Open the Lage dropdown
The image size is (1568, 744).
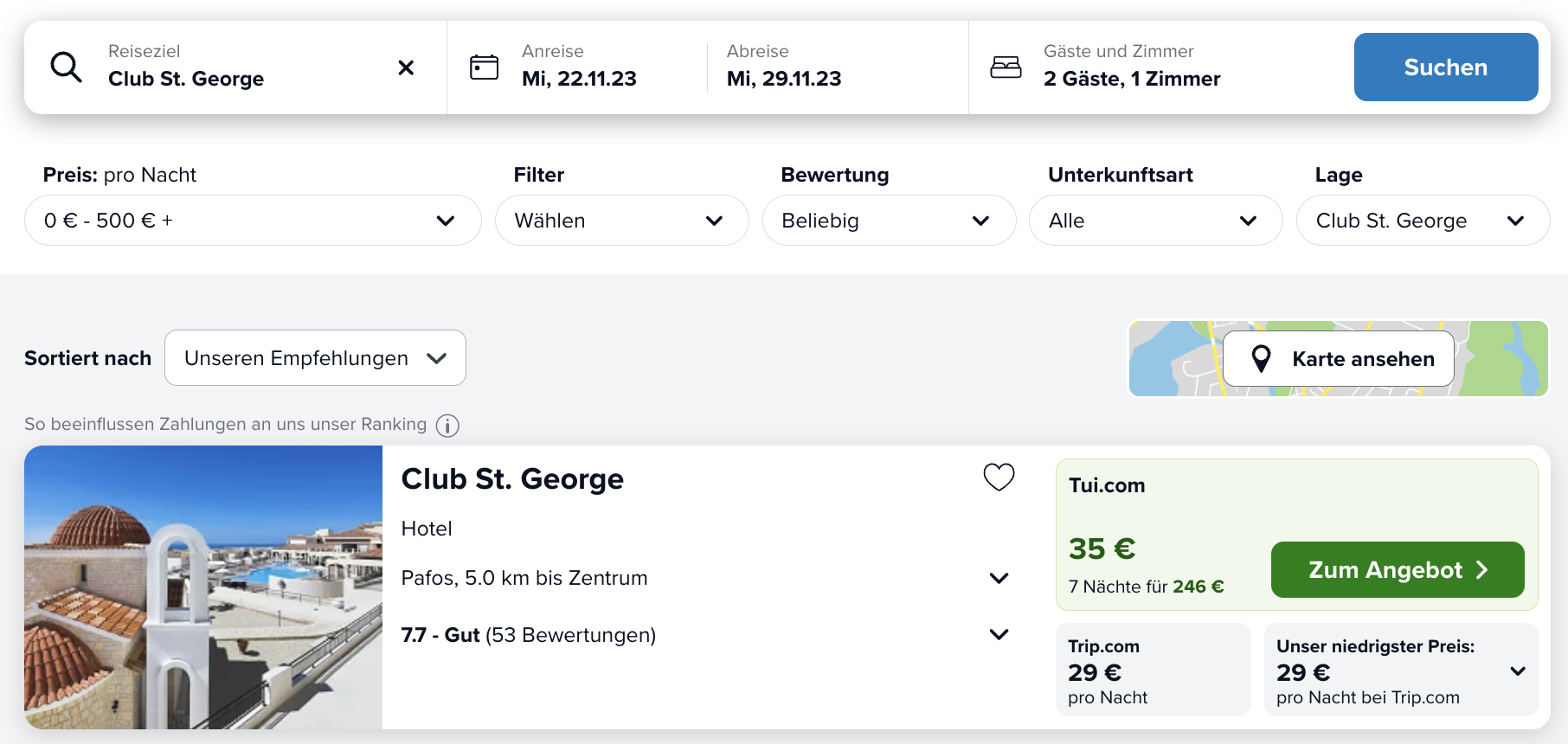click(1423, 221)
